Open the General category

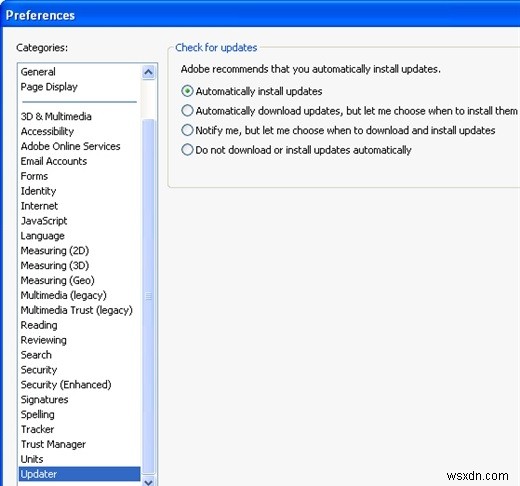(38, 72)
